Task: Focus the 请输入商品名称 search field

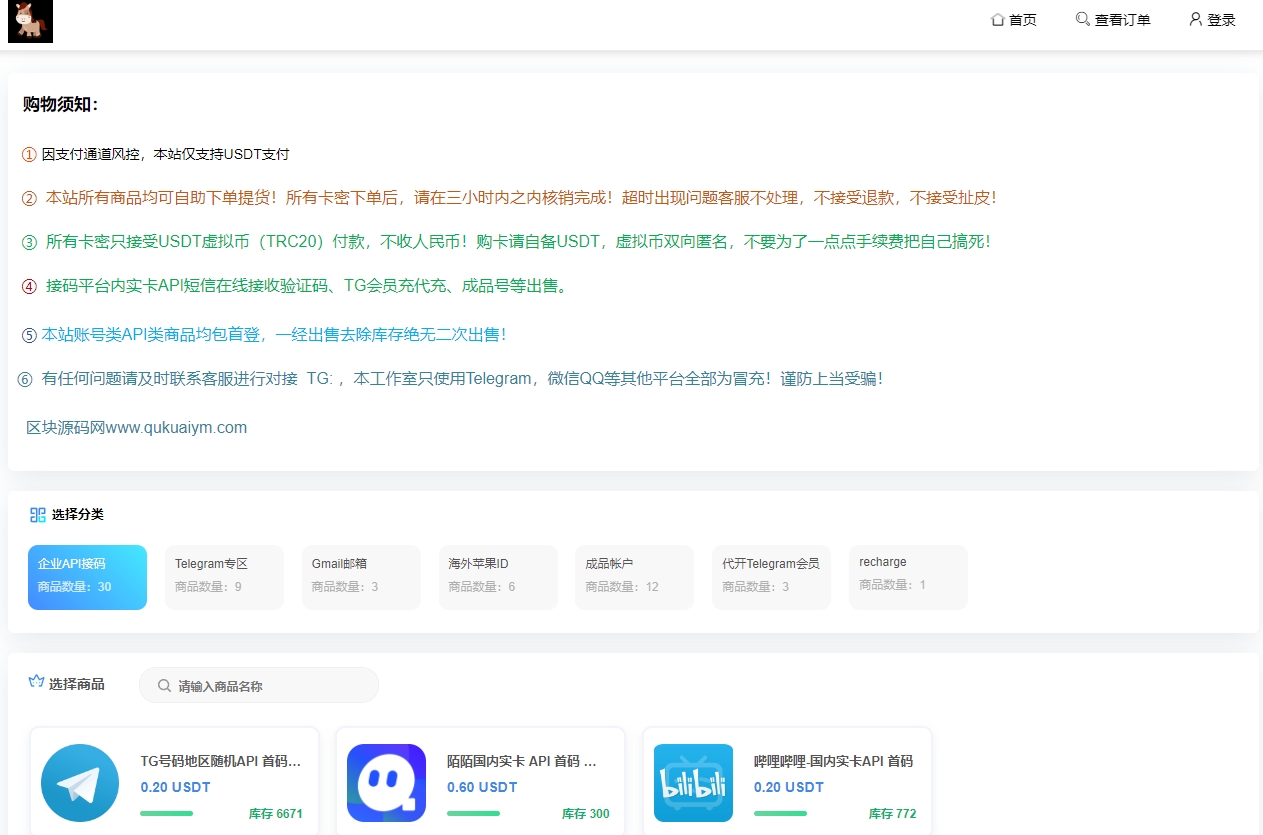Action: coord(259,686)
